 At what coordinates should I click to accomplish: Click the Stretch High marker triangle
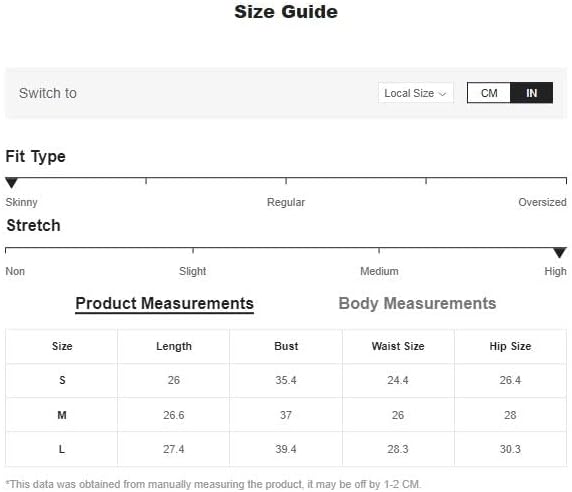pos(560,252)
